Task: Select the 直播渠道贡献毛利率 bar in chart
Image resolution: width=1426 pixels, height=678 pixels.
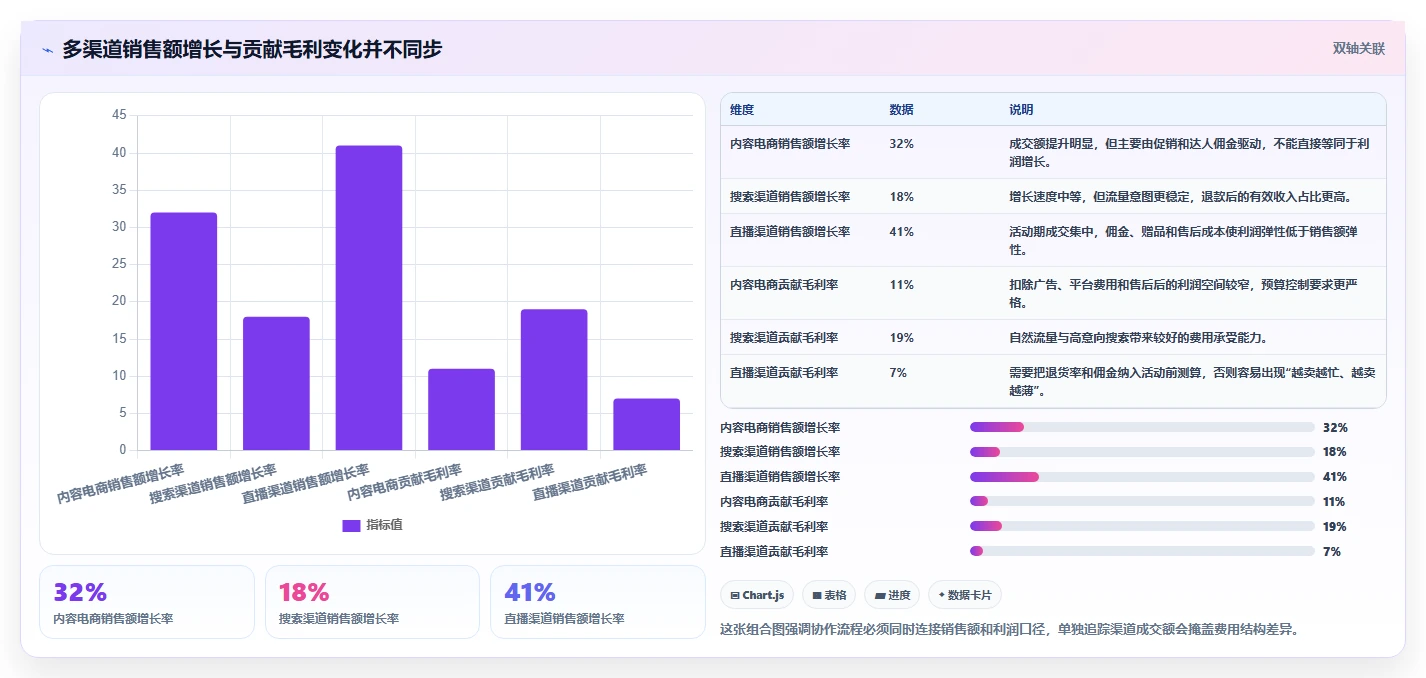Action: pos(647,424)
